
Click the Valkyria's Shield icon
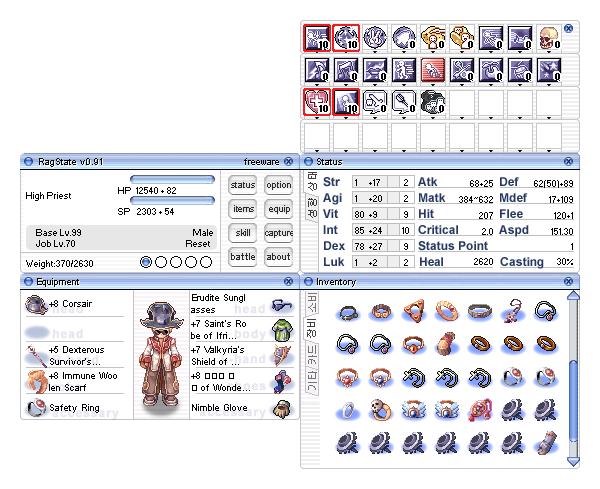pos(283,355)
